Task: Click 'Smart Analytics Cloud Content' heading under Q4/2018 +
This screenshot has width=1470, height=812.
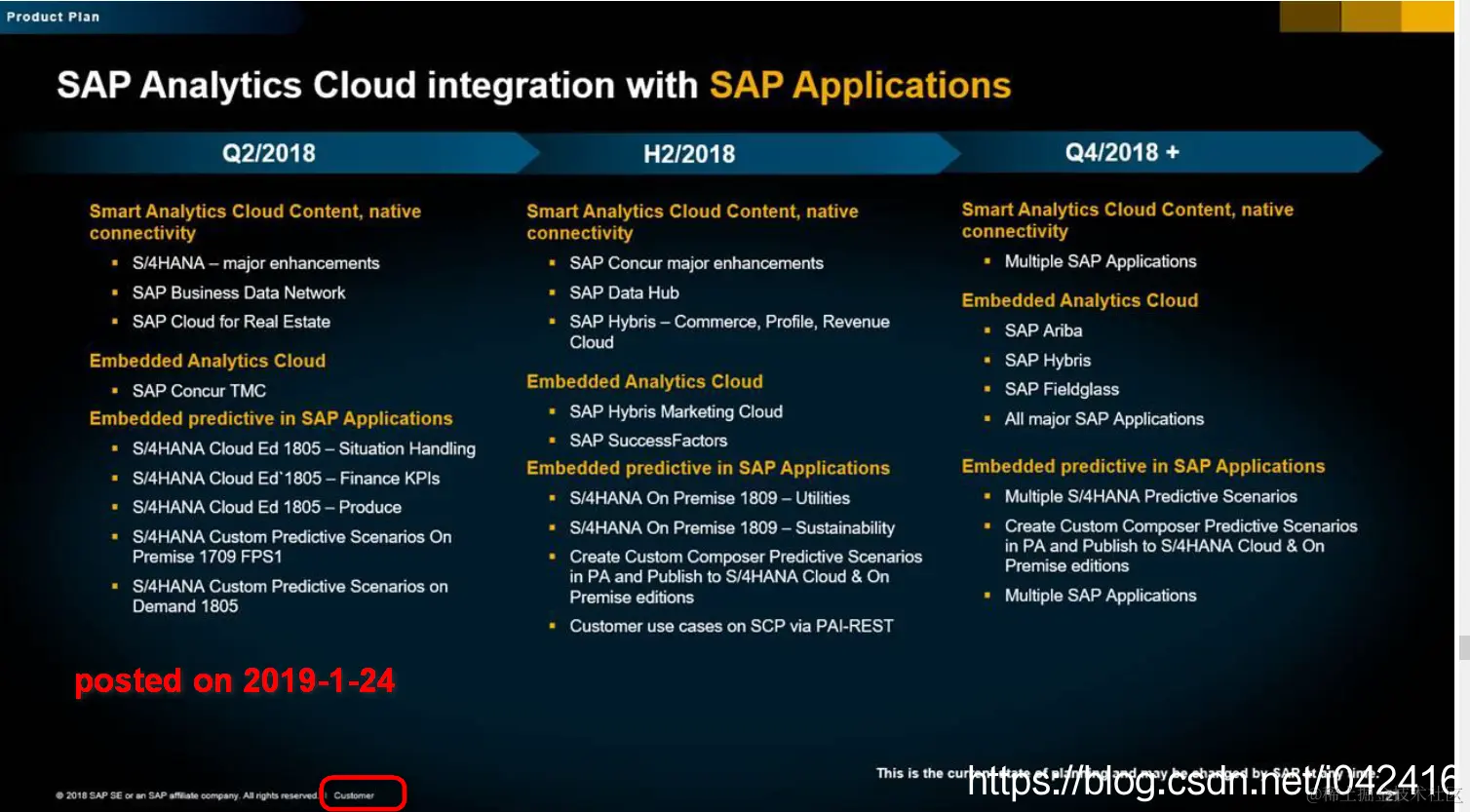Action: (x=1128, y=219)
